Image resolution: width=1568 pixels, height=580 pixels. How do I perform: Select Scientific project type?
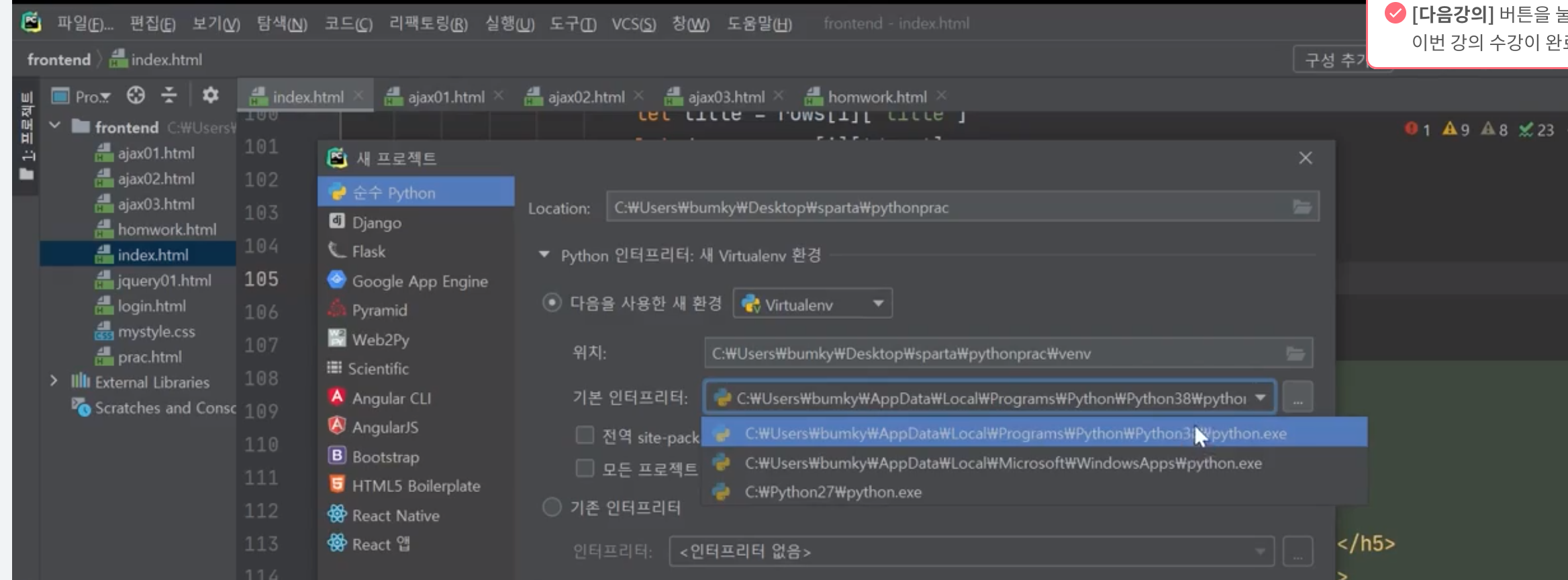[x=415, y=369]
